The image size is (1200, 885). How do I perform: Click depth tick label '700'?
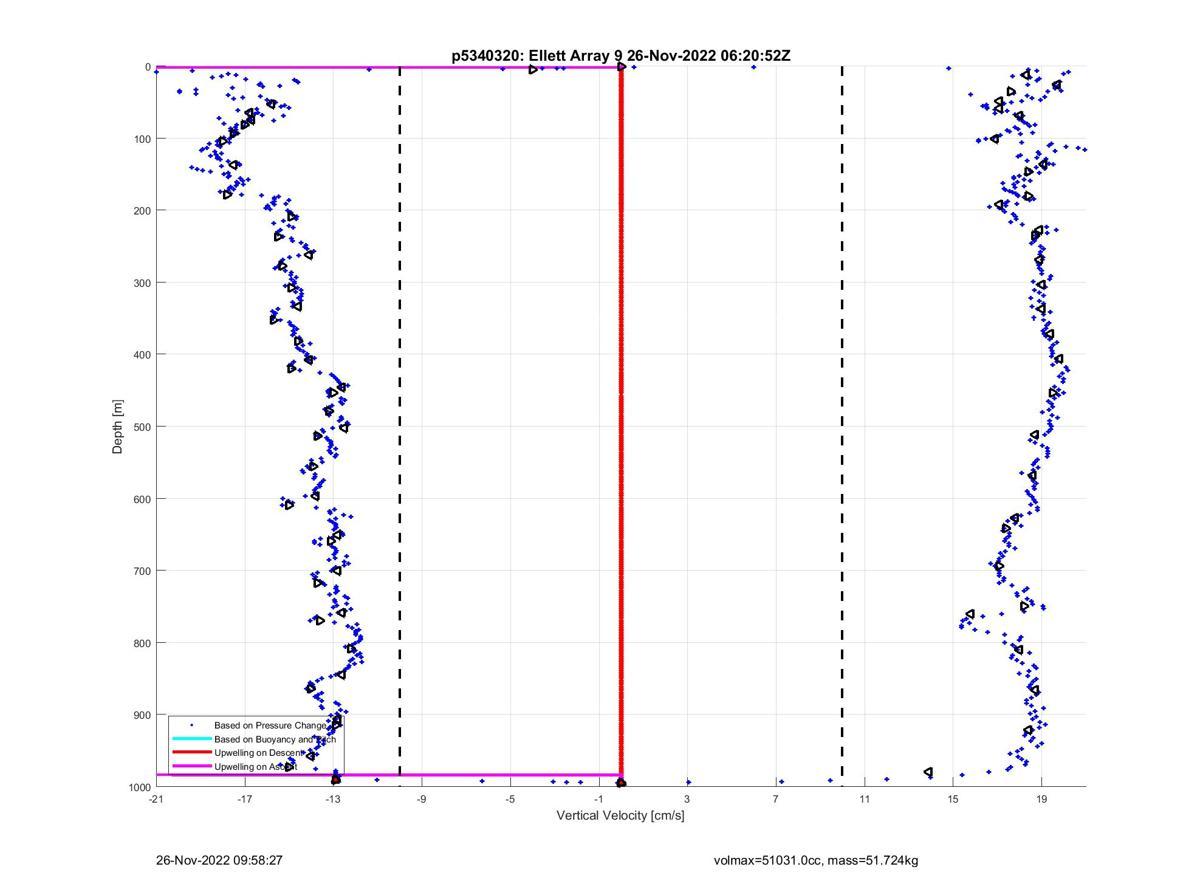pyautogui.click(x=142, y=571)
